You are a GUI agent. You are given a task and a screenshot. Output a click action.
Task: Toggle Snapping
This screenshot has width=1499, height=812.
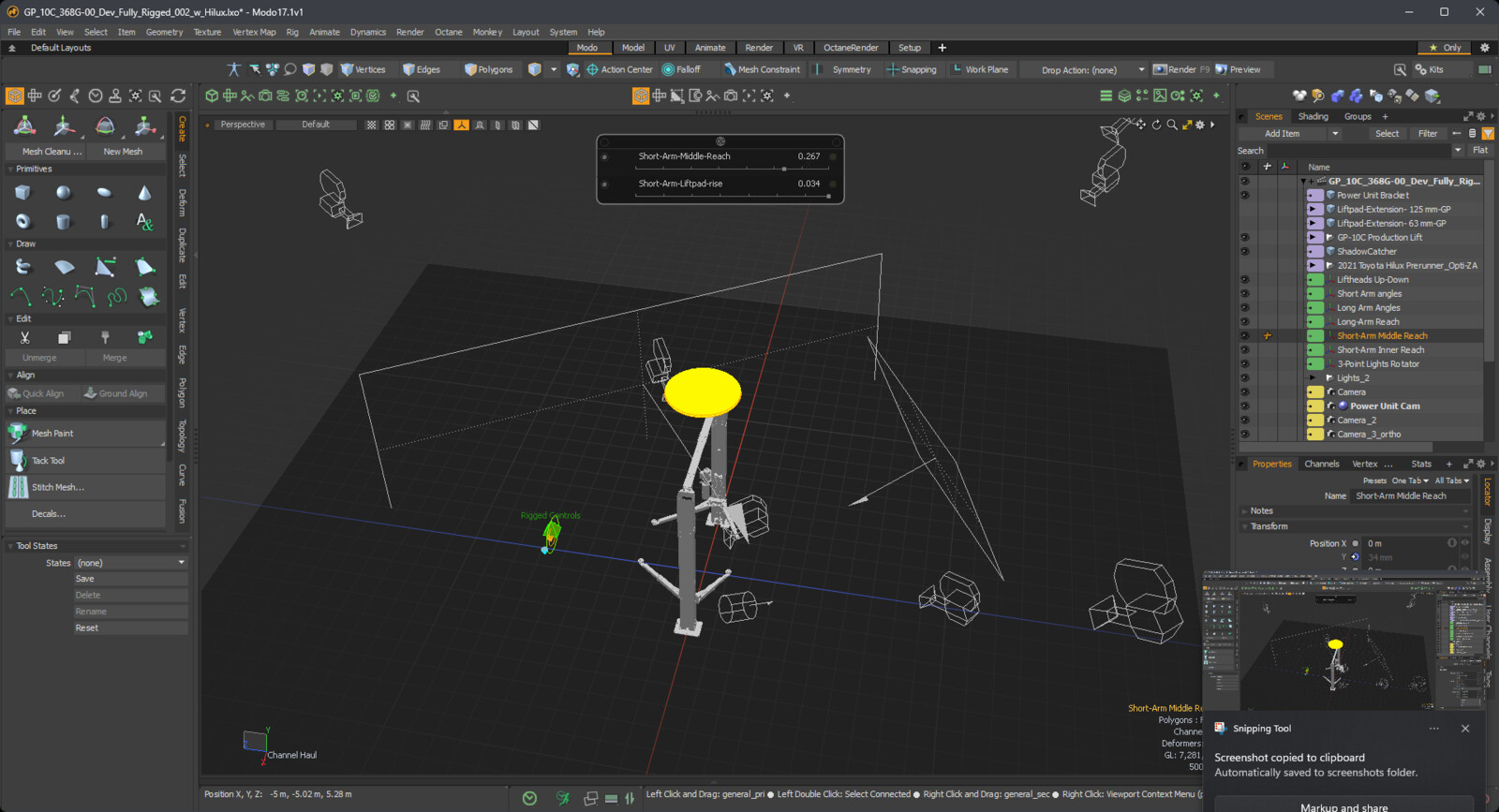click(x=912, y=69)
